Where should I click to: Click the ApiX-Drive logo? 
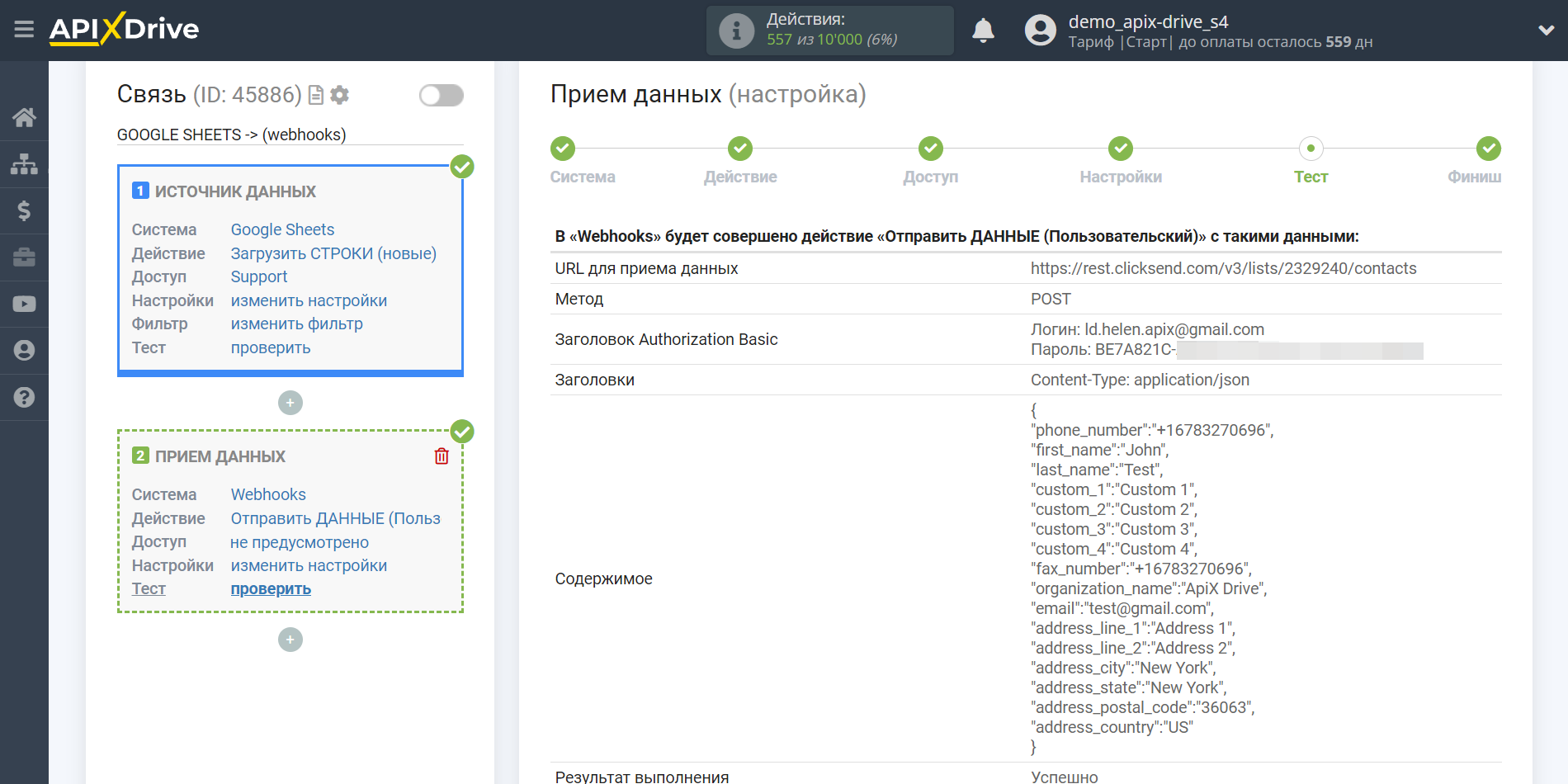[124, 29]
